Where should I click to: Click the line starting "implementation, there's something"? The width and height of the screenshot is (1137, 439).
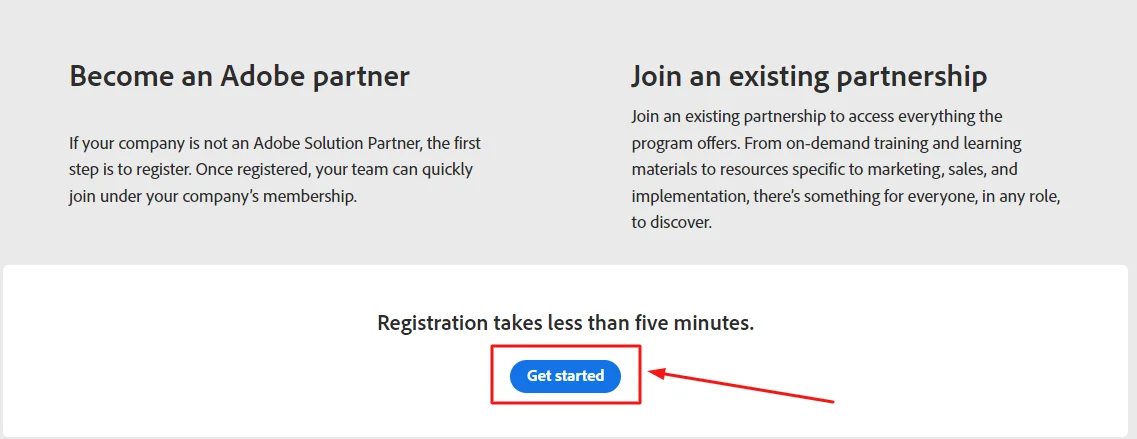[x=845, y=197]
